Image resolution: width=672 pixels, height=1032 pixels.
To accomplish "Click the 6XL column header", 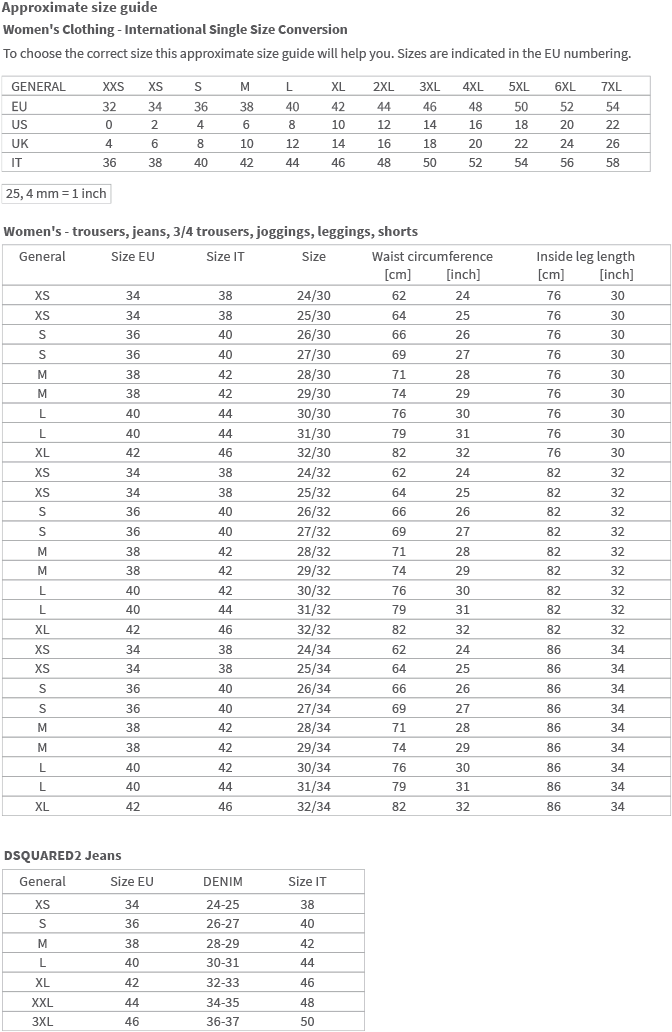I will click(565, 87).
